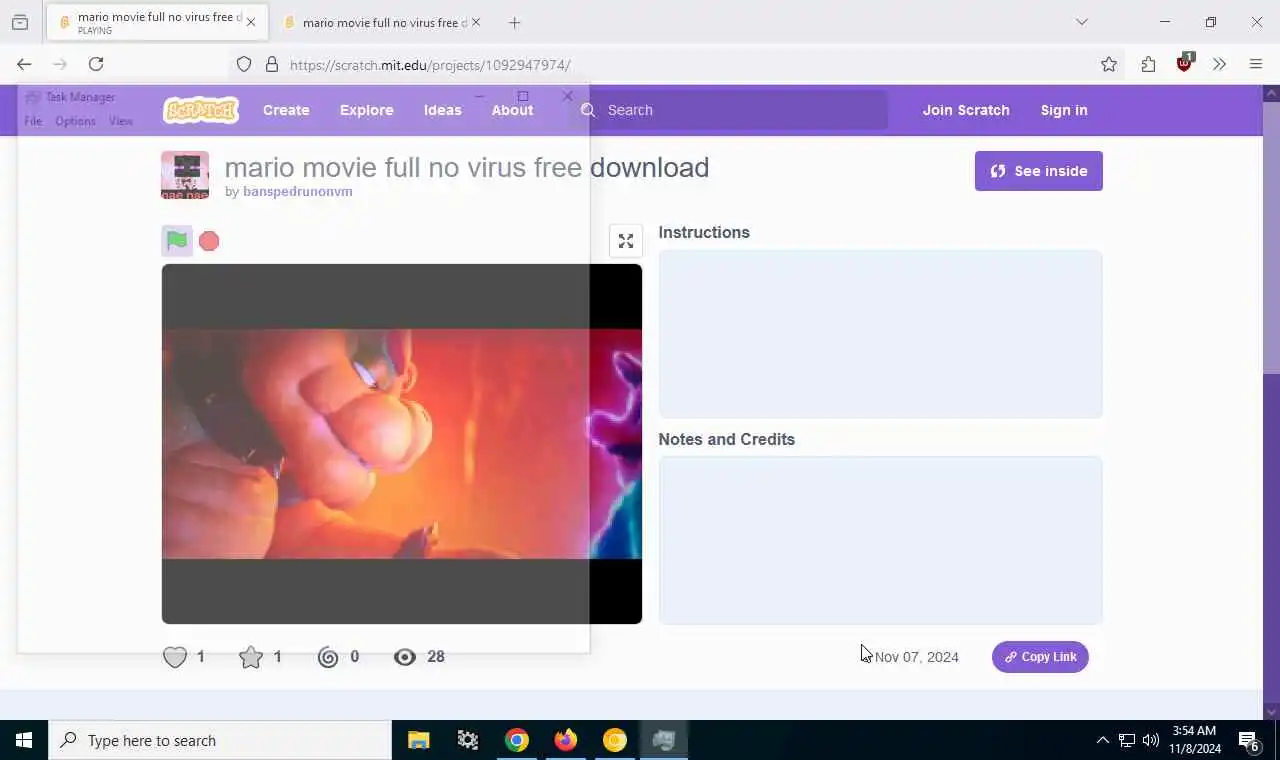Open the Explore page in Scratch navigation
Image resolution: width=1280 pixels, height=760 pixels.
pos(367,110)
